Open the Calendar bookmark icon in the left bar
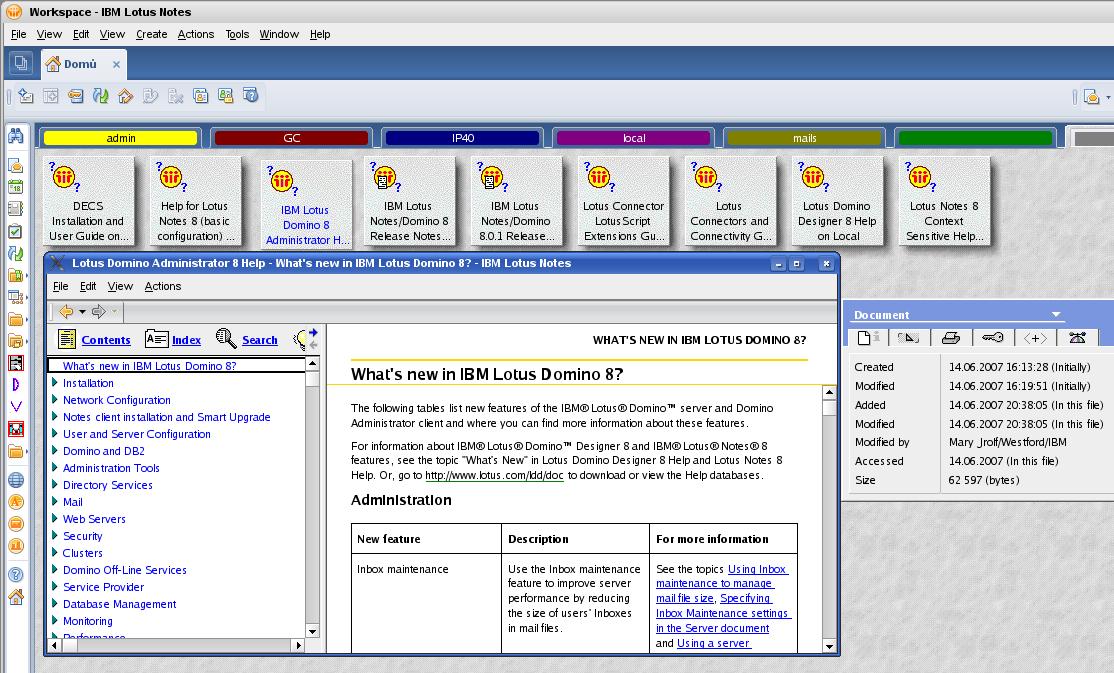 16,187
